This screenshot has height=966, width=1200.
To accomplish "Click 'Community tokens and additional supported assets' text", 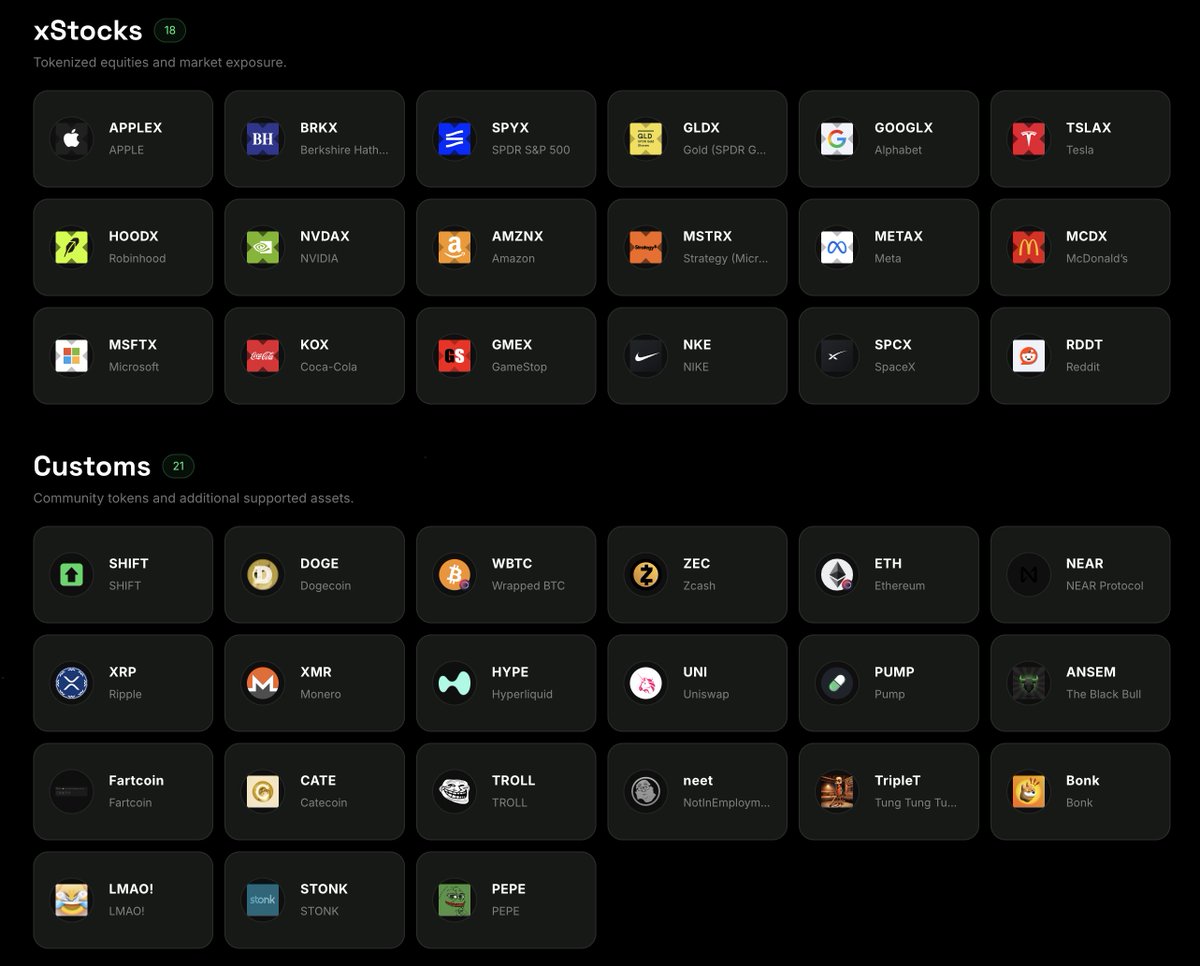I will pyautogui.click(x=193, y=498).
